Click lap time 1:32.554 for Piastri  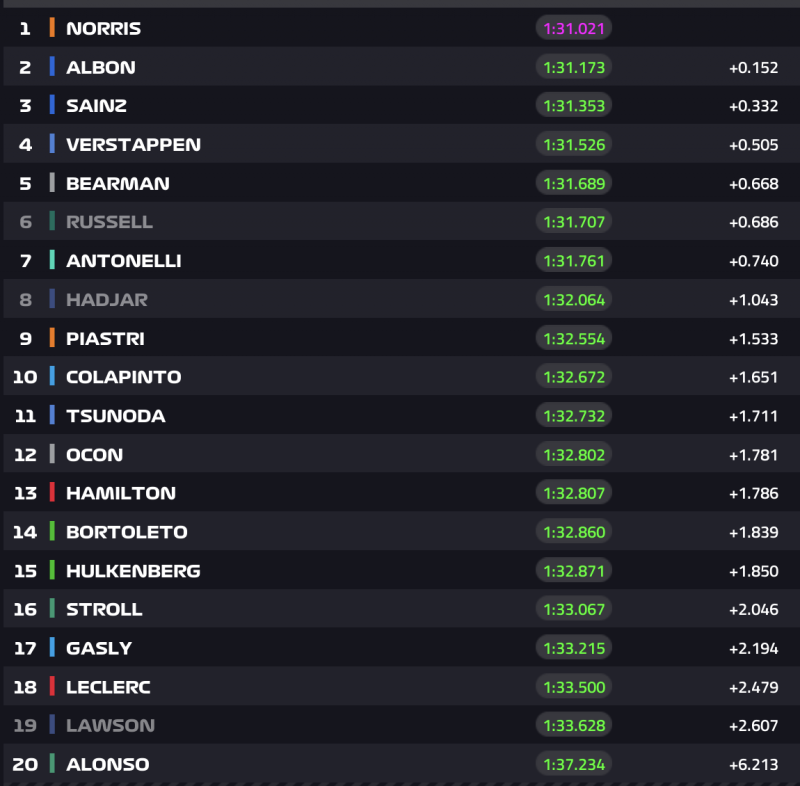pyautogui.click(x=573, y=338)
